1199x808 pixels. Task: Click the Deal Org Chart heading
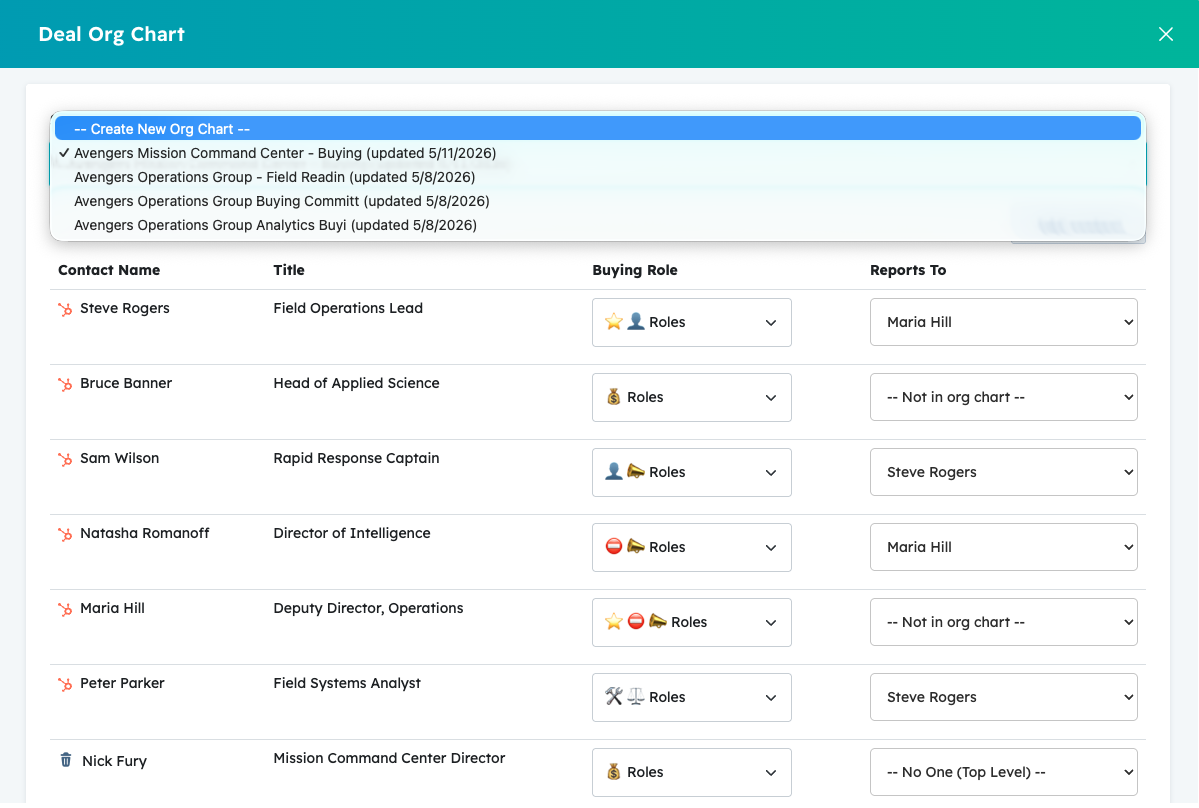pos(112,34)
